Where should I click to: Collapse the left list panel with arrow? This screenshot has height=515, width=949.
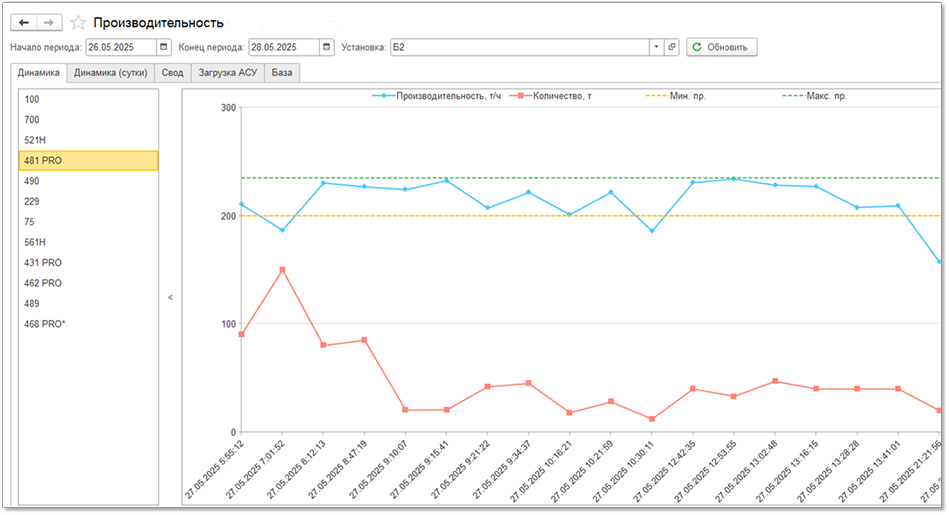tap(170, 297)
